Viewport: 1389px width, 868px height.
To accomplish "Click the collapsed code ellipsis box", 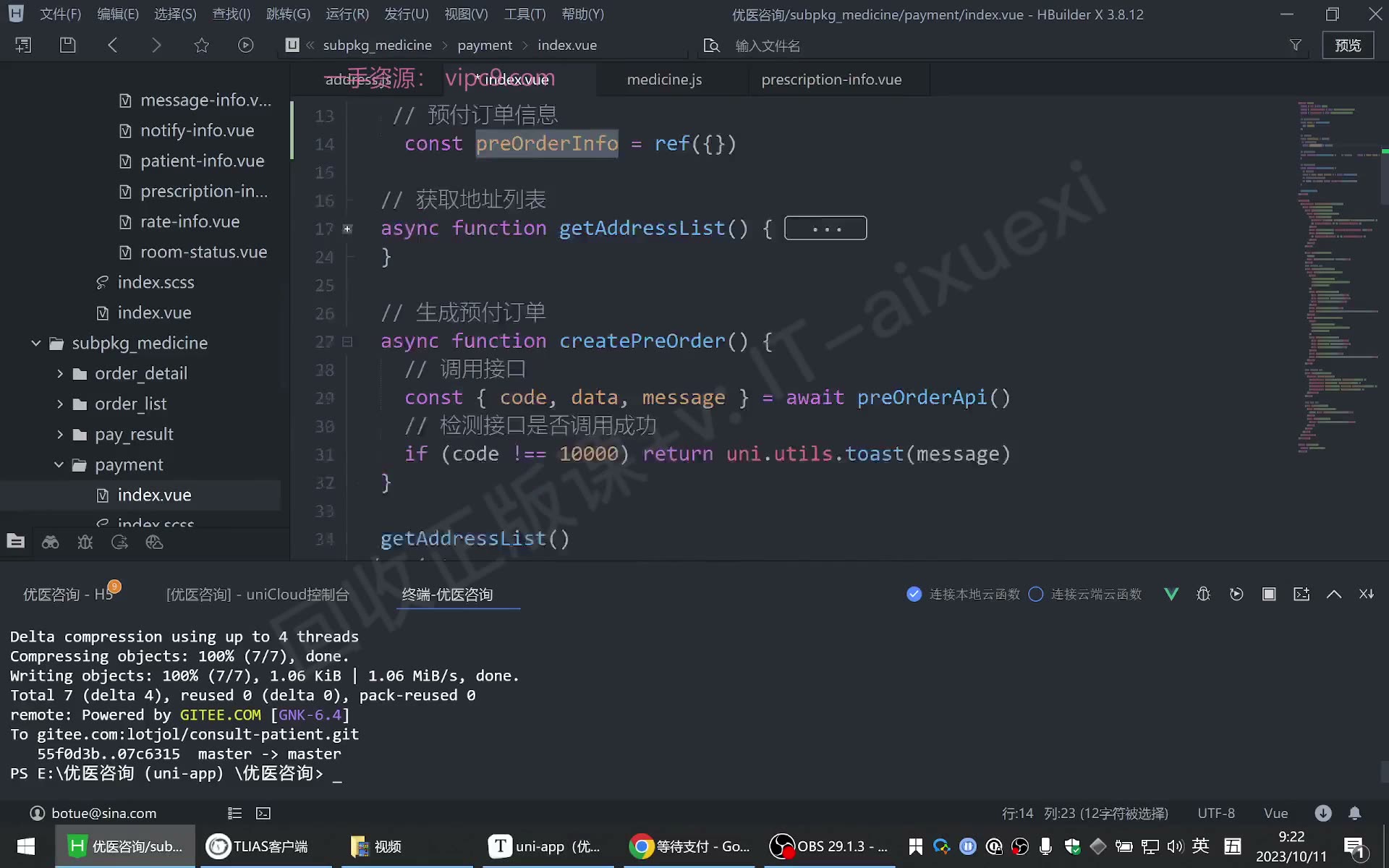I will [x=825, y=228].
